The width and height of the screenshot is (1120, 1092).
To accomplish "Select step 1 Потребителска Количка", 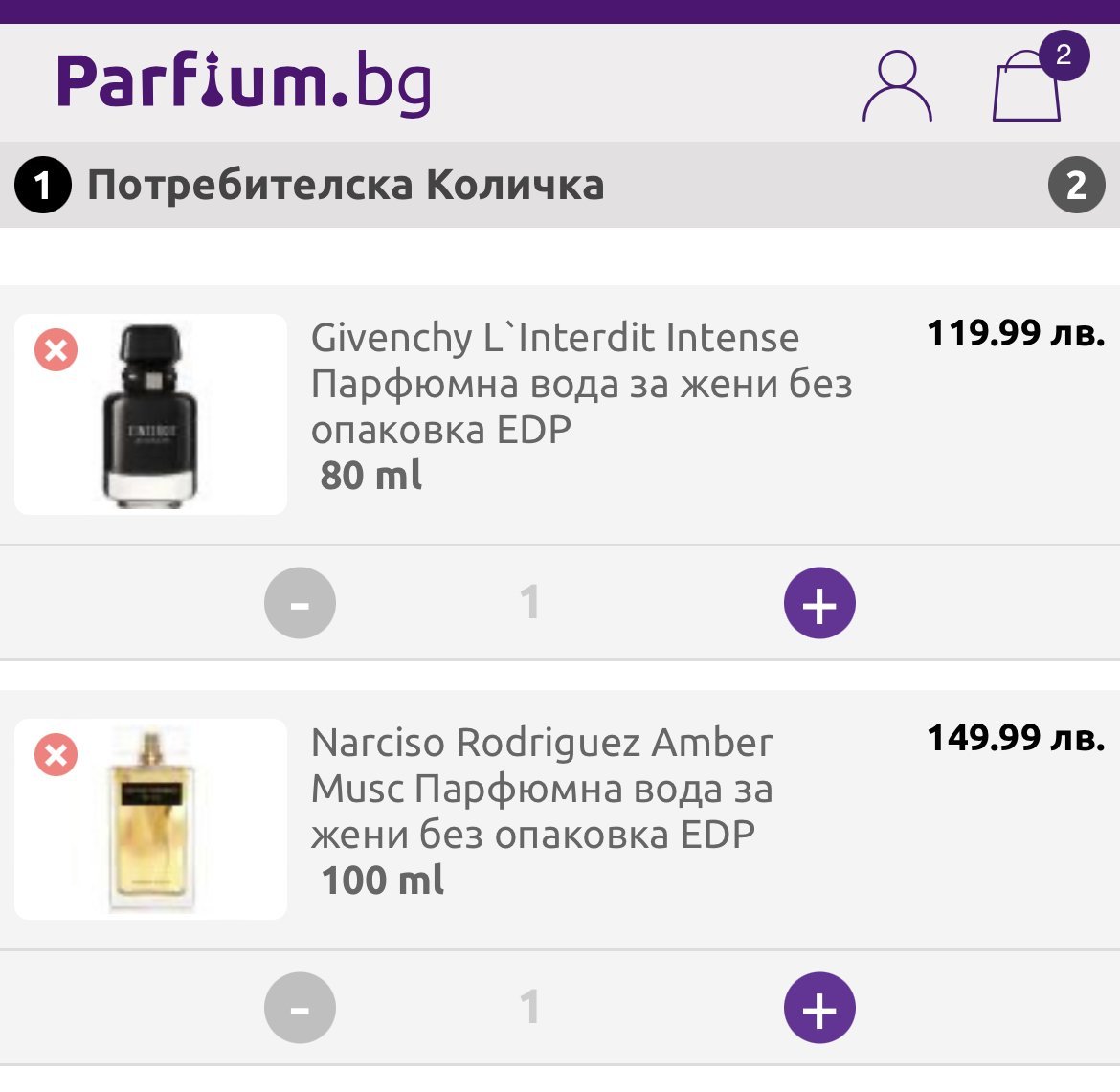I will point(345,185).
